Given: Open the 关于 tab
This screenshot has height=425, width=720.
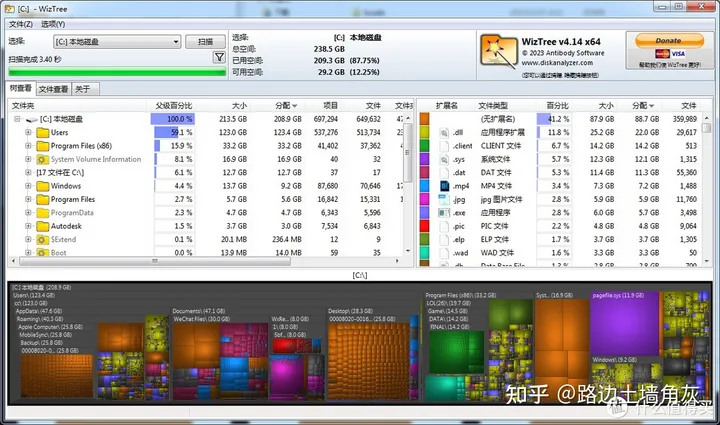Looking at the screenshot, I should pyautogui.click(x=83, y=89).
